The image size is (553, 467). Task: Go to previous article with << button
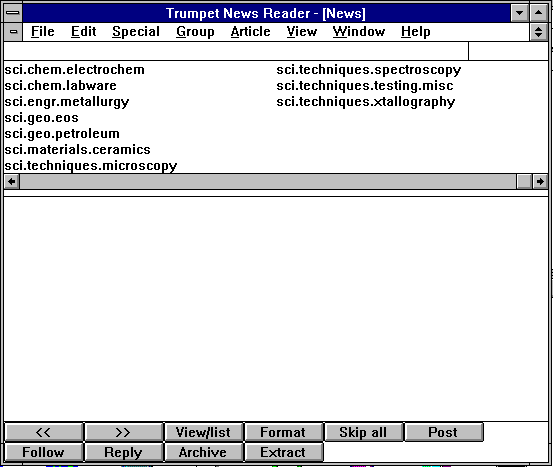(44, 432)
